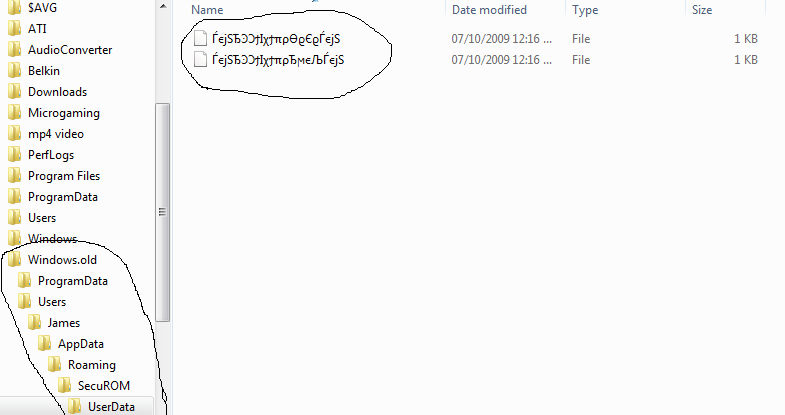Select the Microgaming folder icon

[15, 113]
